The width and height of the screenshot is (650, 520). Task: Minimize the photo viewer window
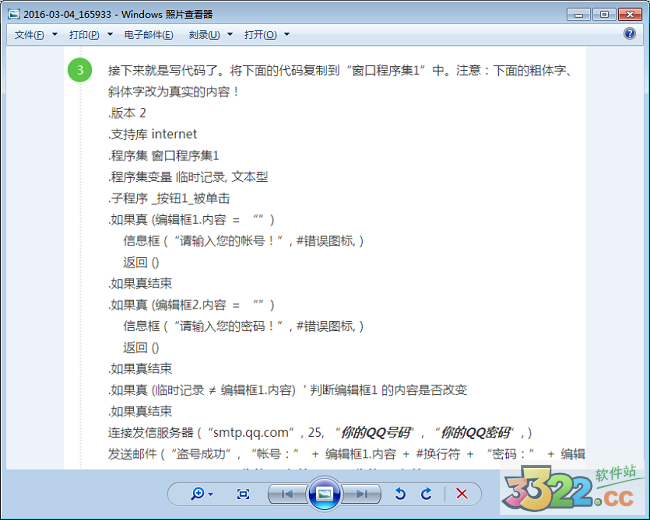coord(579,15)
